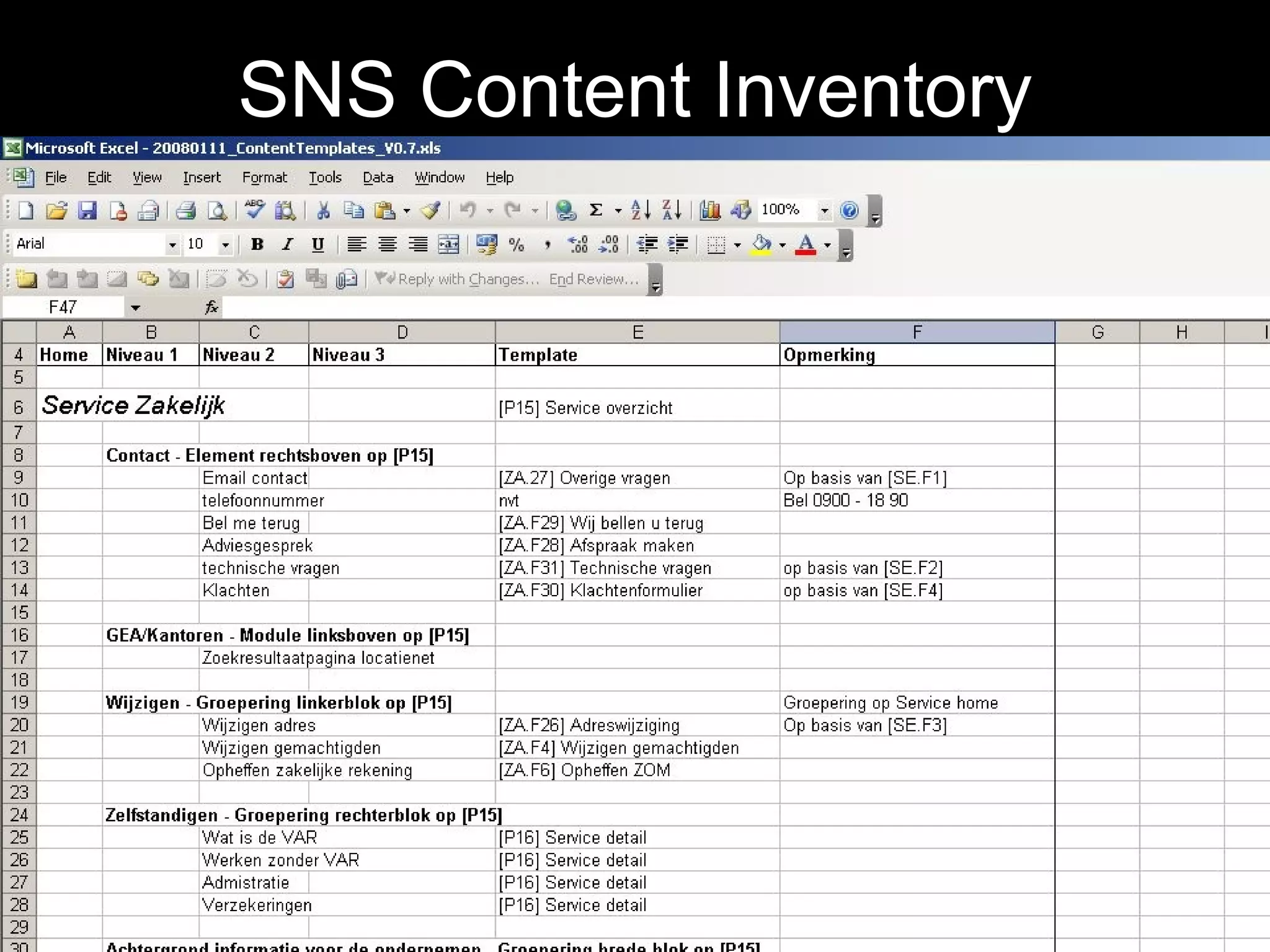Select row 6 header

[x=19, y=406]
